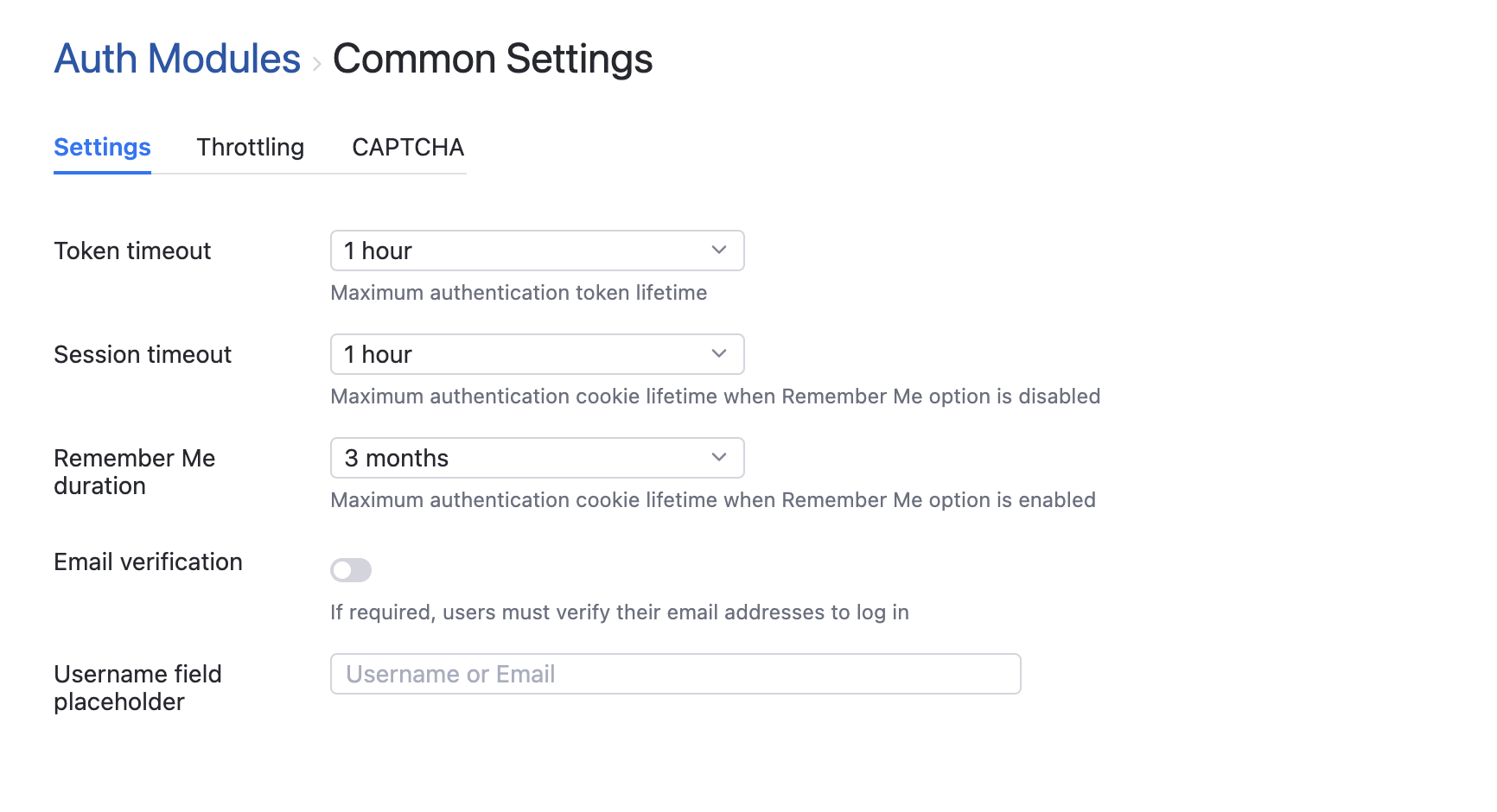Switch to the Throttling tab
Screen dimensions: 1497x812
251,147
